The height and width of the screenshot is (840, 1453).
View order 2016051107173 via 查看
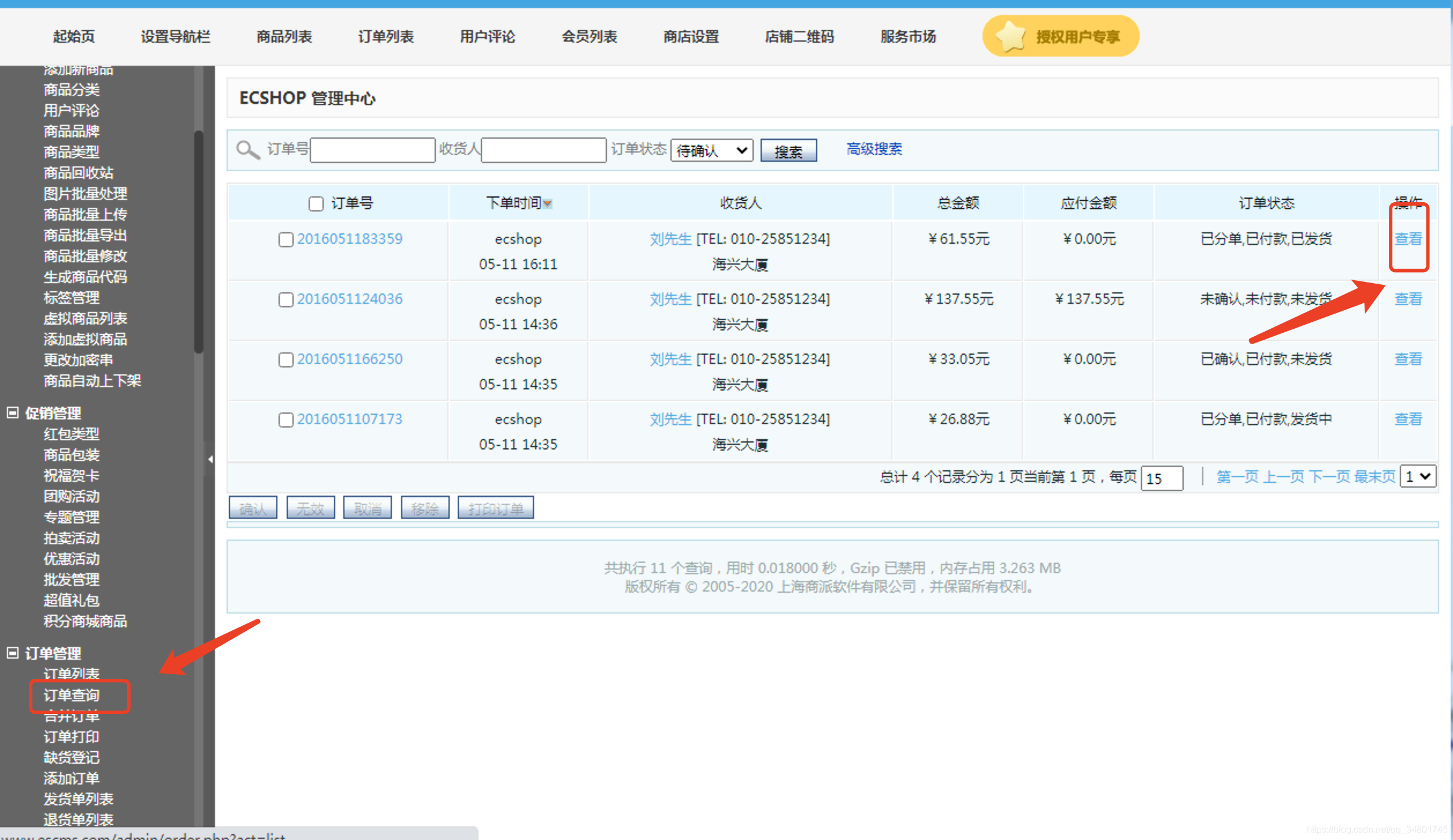[x=1408, y=419]
